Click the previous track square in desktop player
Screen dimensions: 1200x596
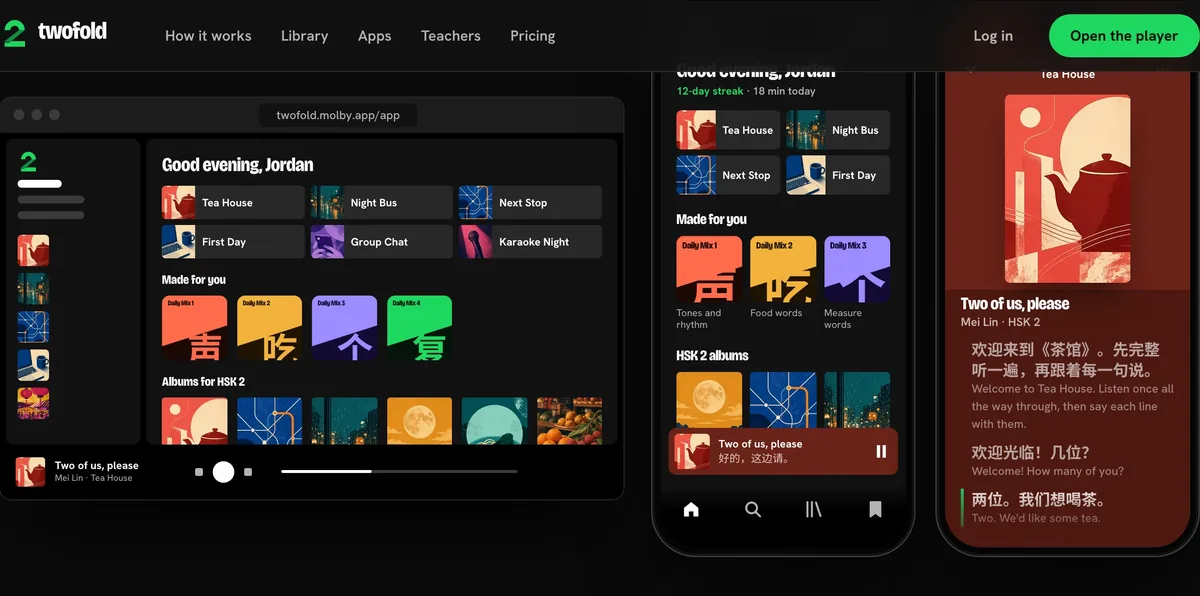click(x=199, y=472)
